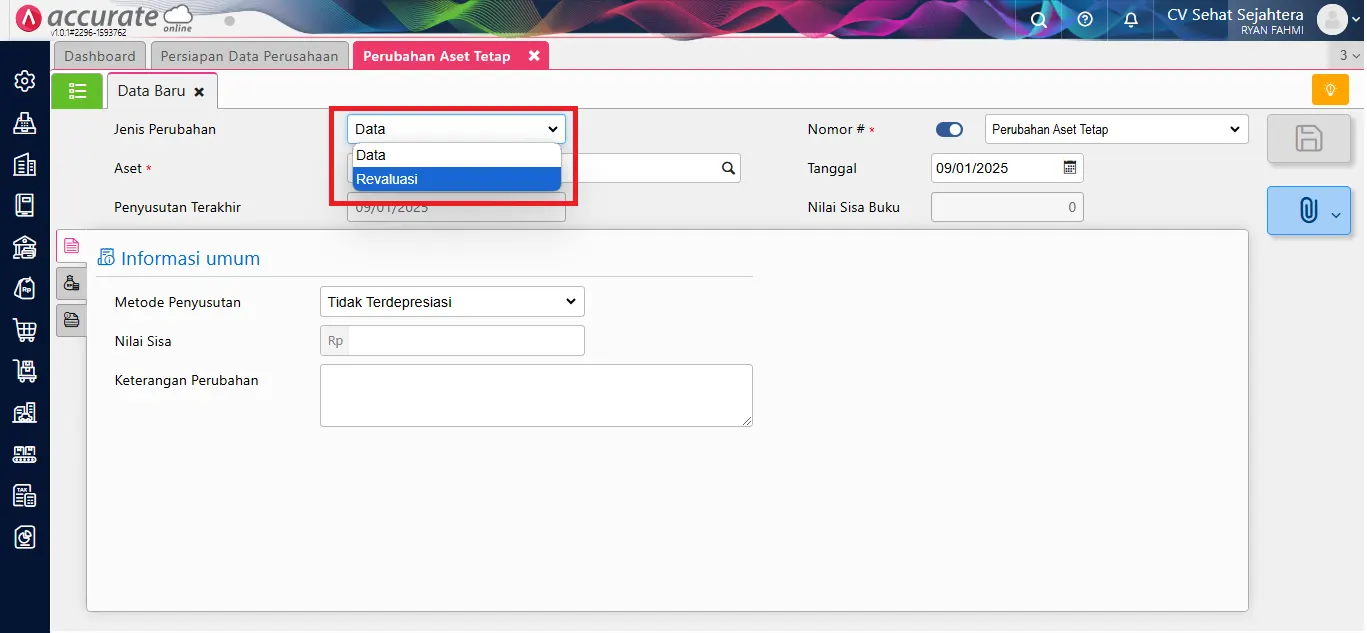Close the Data Baru sub-tab

(199, 91)
